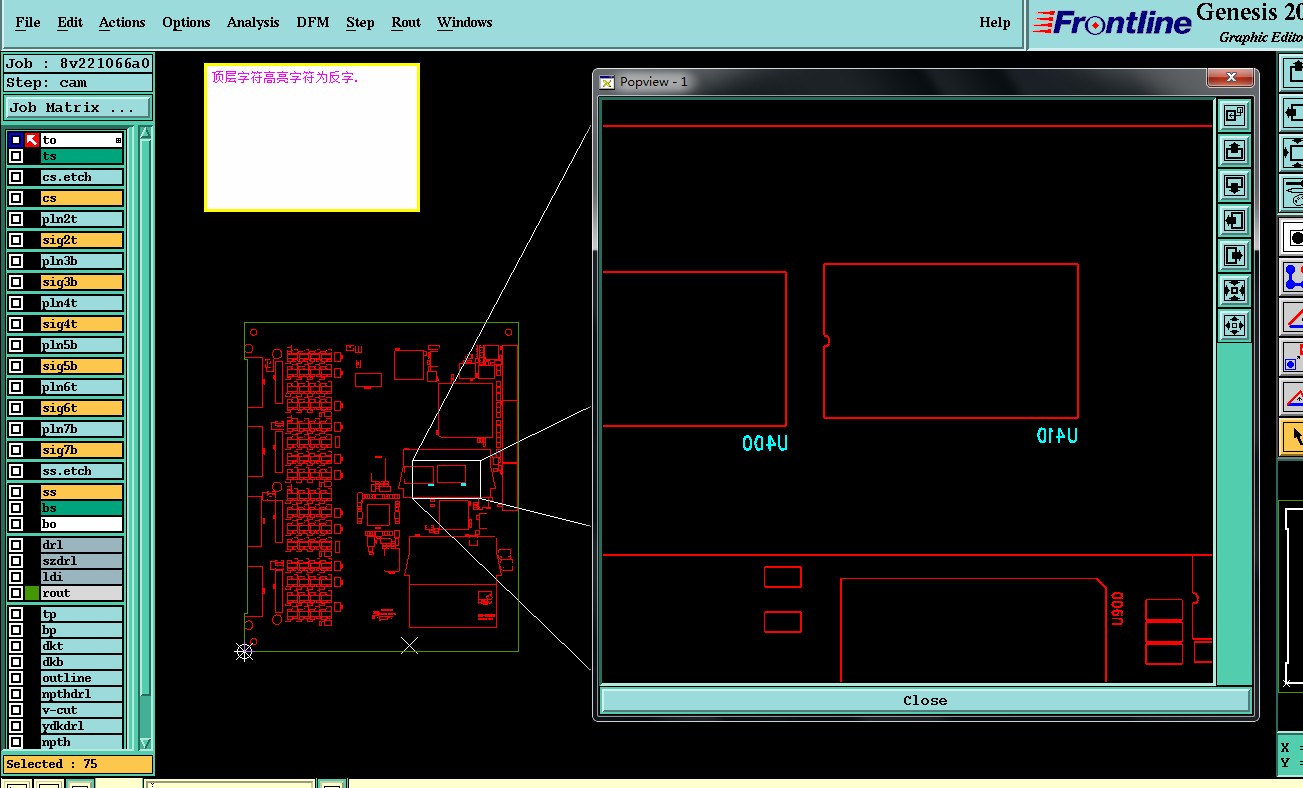The image size is (1303, 788).
Task: Toggle display of layer outline
Action: (x=16, y=678)
